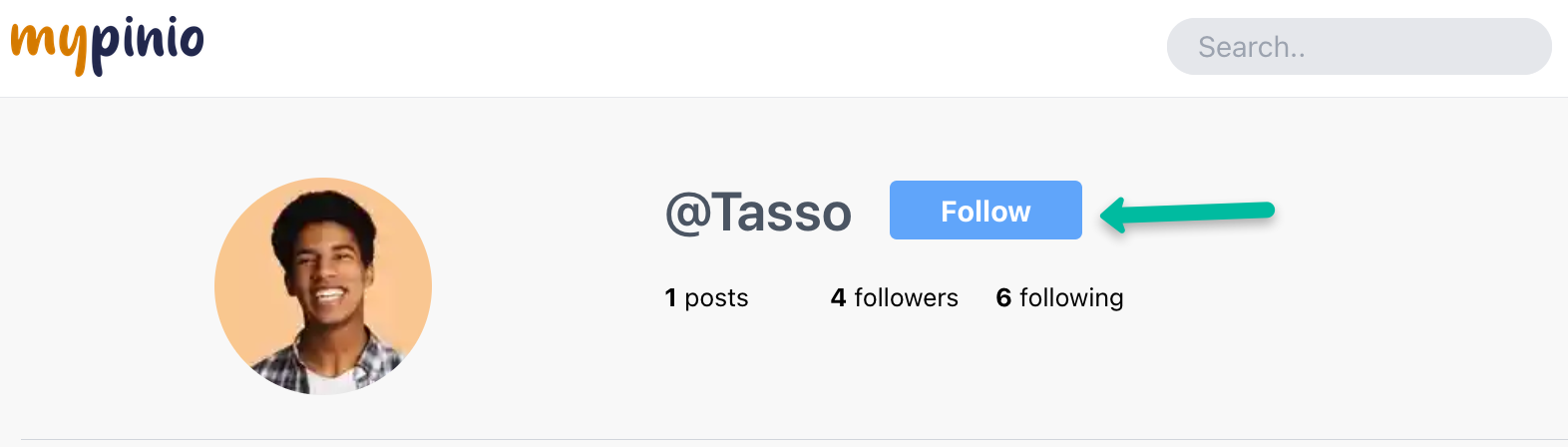Click the dark "pinio" part of the logo
1568x447 pixels.
(148, 44)
